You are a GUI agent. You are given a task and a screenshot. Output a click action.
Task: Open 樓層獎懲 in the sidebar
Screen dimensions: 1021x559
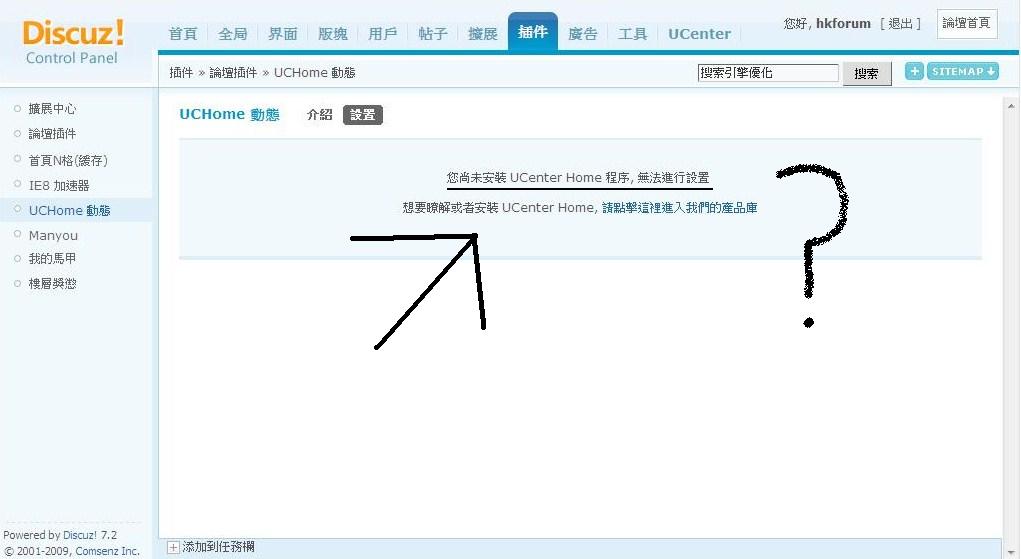[52, 283]
